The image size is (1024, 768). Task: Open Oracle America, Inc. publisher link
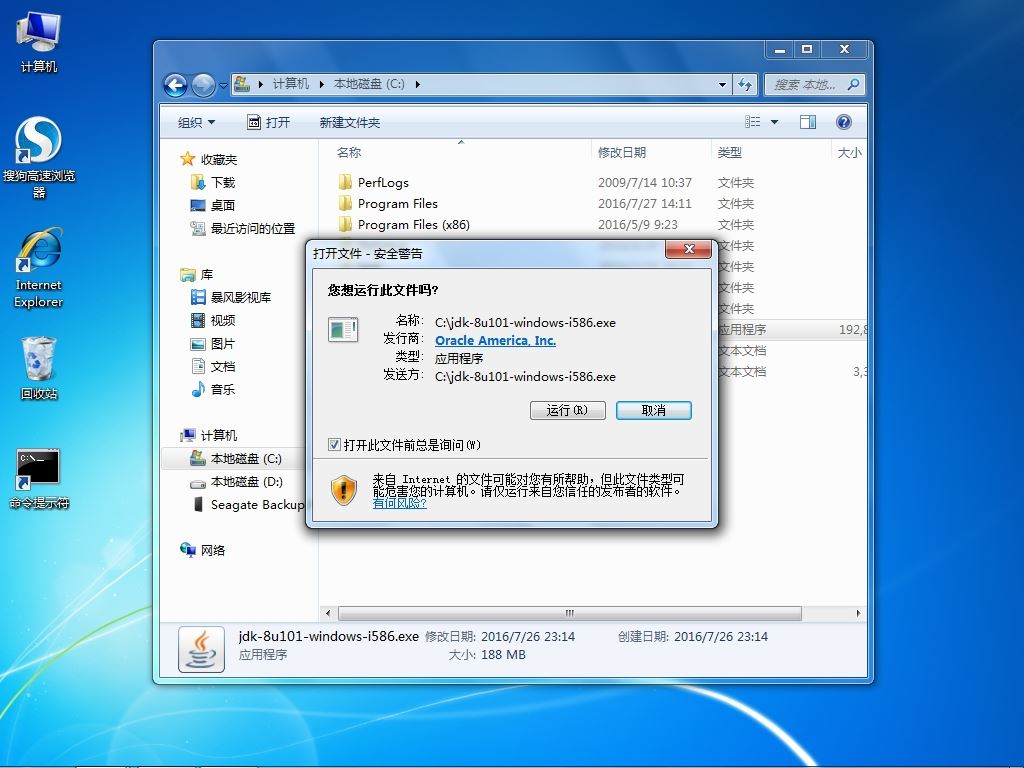(496, 340)
